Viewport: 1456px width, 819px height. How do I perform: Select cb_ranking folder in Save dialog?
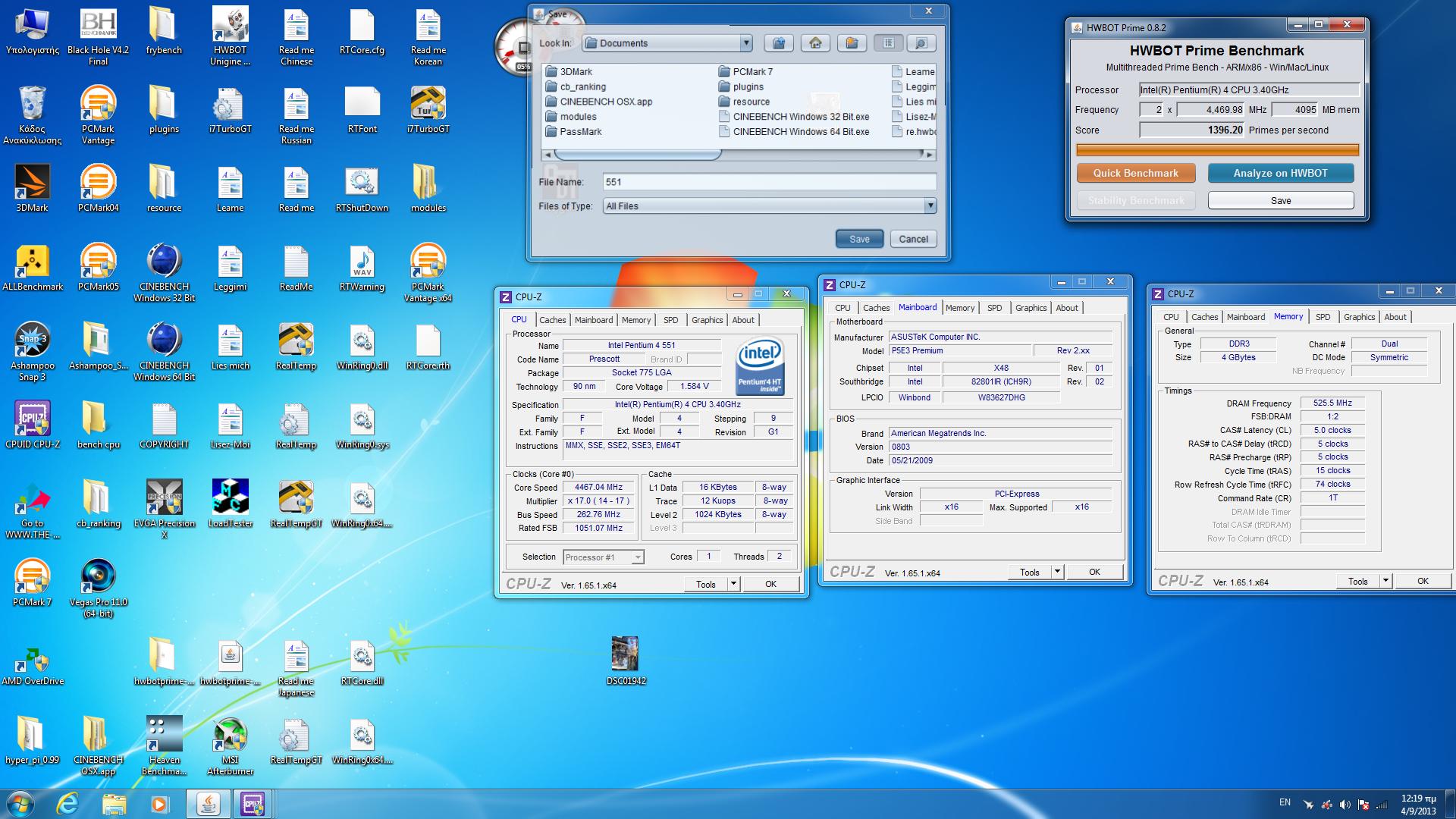[x=575, y=86]
